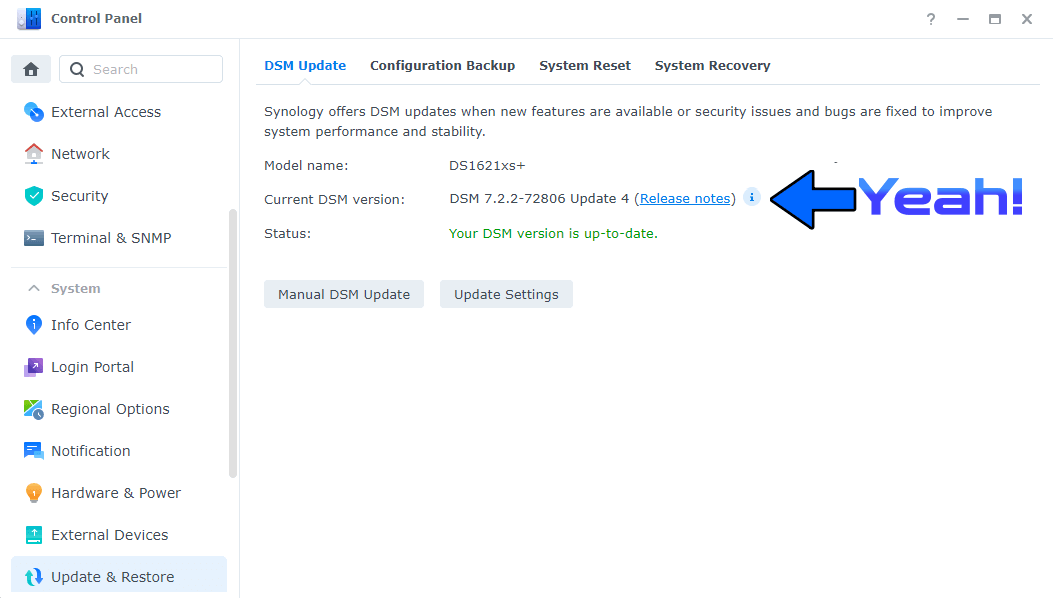Select Notification in the sidebar
This screenshot has height=598, width=1053.
coord(118,451)
